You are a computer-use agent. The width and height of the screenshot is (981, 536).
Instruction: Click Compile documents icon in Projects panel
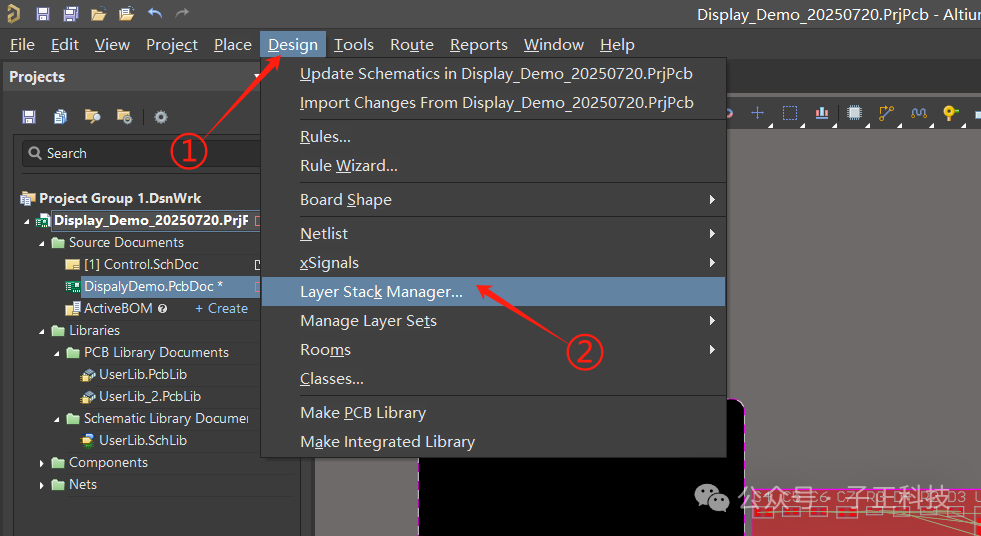pyautogui.click(x=61, y=116)
